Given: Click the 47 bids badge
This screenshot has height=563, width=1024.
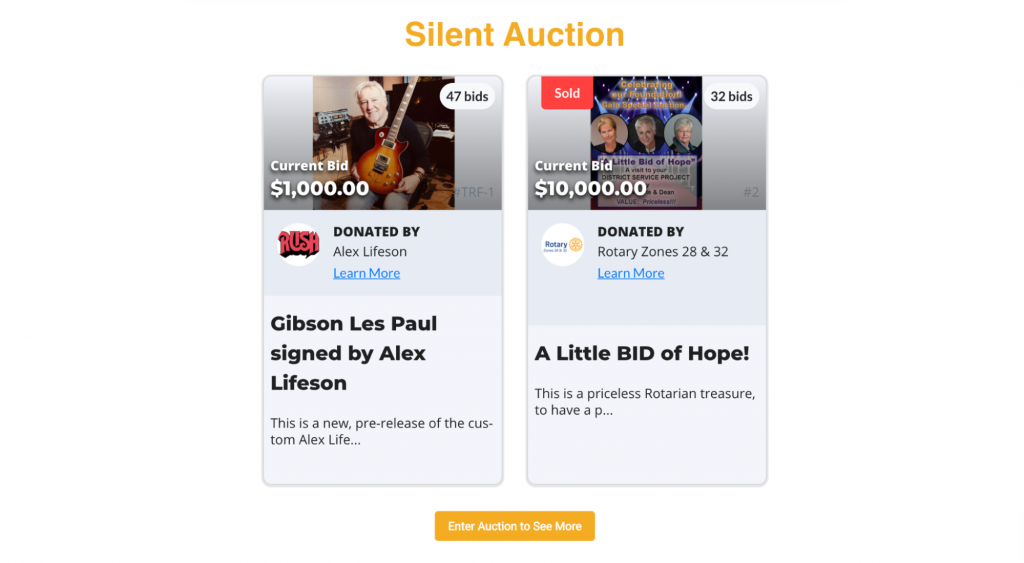Looking at the screenshot, I should click(x=467, y=96).
